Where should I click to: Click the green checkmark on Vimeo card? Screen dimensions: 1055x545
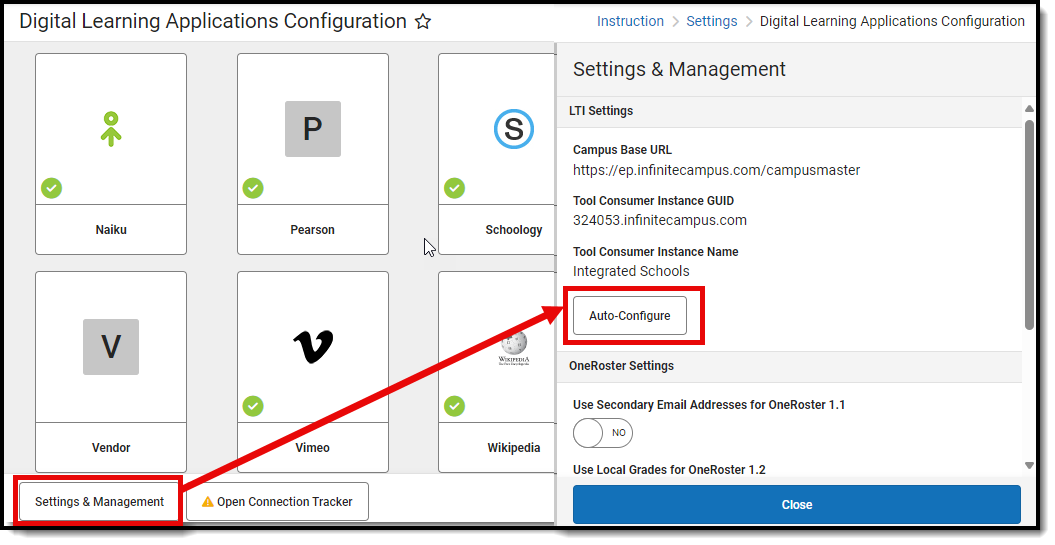253,406
